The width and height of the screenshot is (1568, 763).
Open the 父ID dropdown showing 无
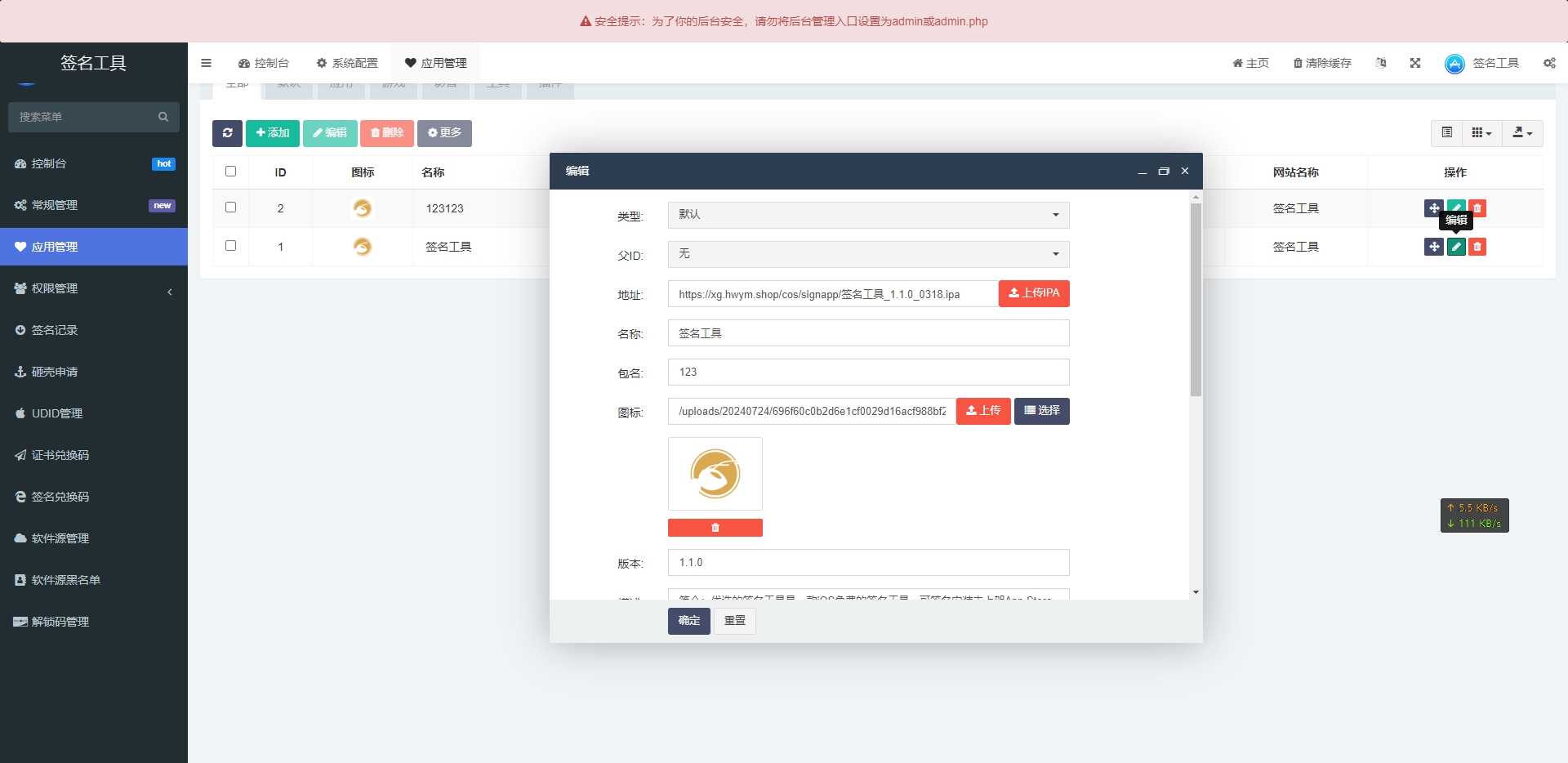868,254
